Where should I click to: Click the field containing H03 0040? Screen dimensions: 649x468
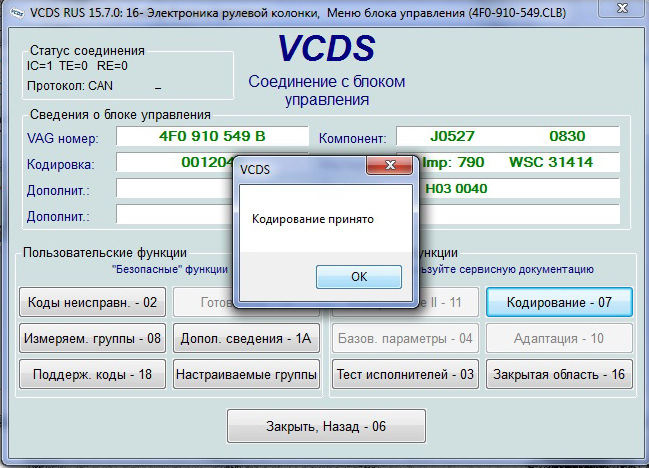coord(519,188)
